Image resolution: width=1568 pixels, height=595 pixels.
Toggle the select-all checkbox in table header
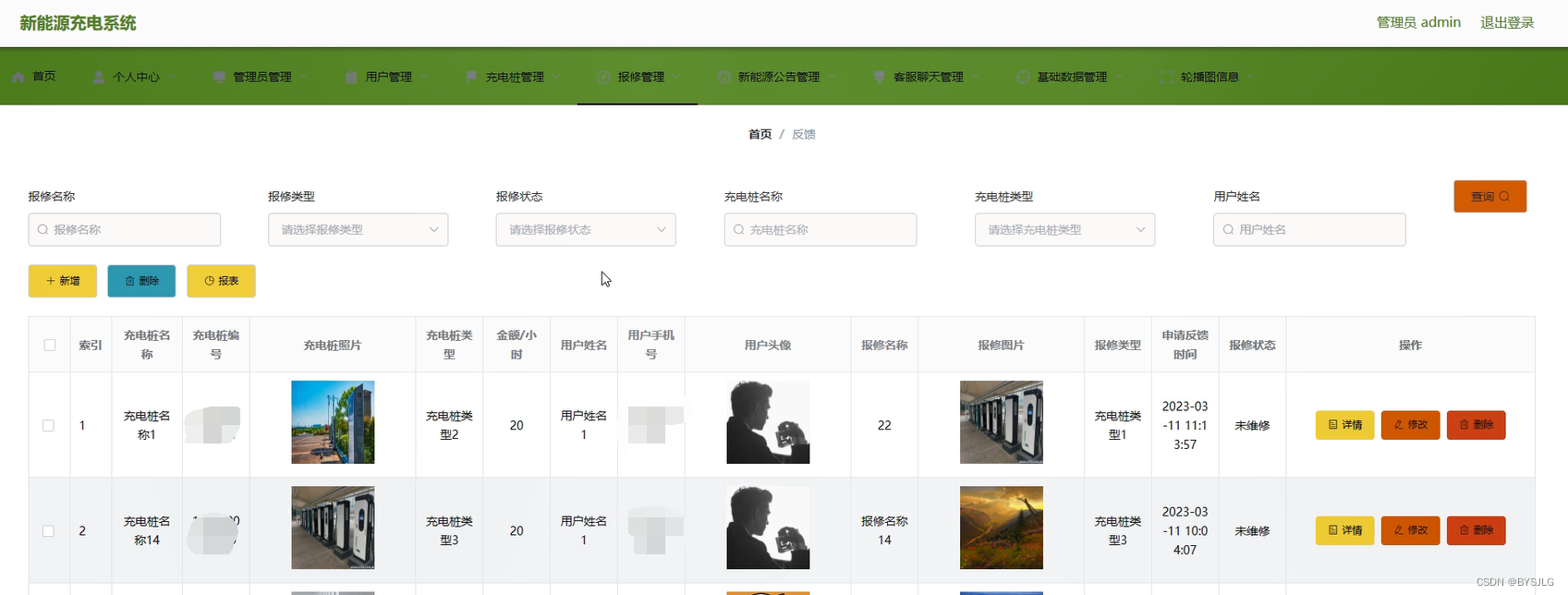tap(50, 345)
